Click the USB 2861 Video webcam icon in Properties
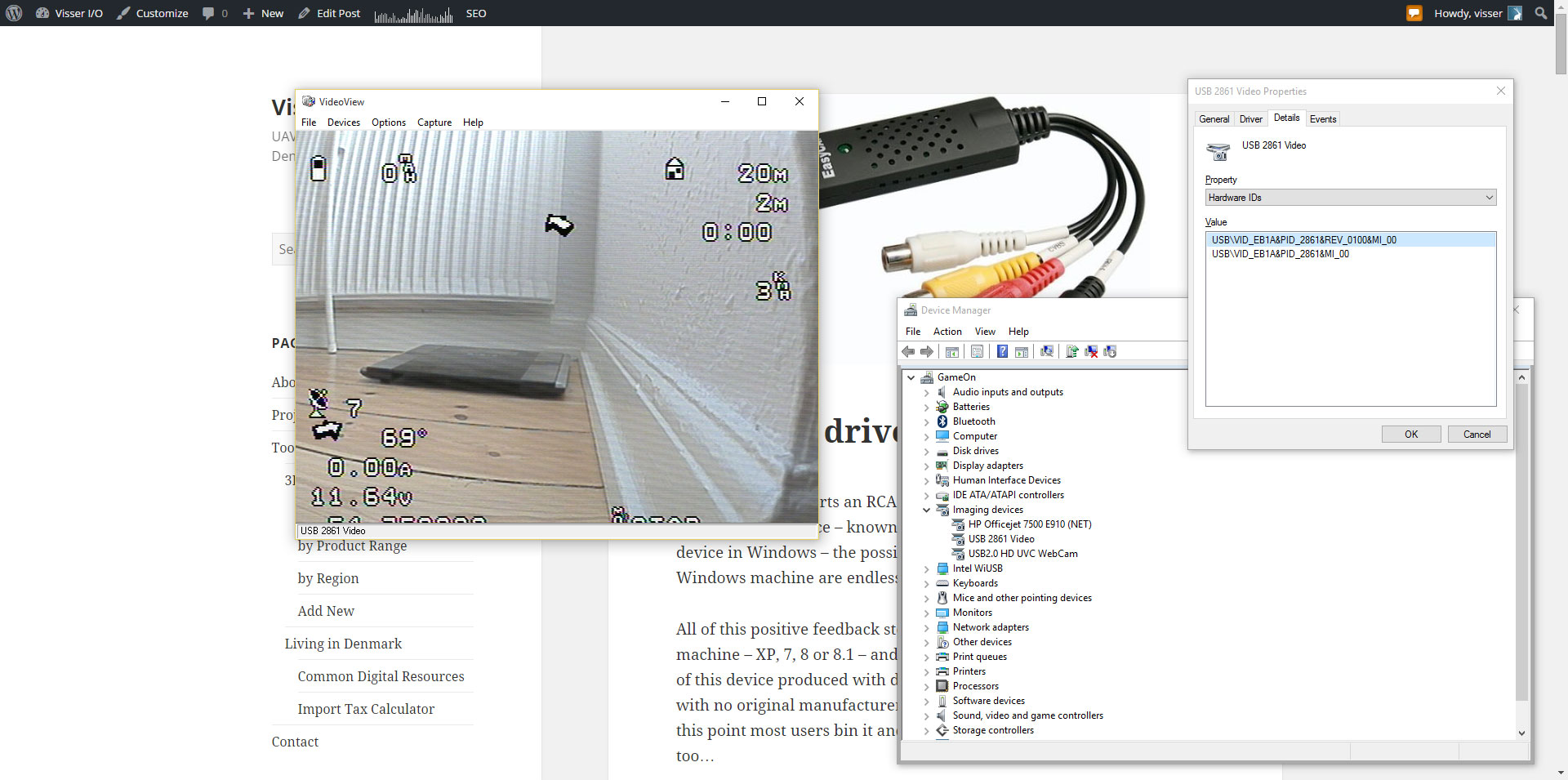Viewport: 1568px width, 780px height. click(1218, 151)
